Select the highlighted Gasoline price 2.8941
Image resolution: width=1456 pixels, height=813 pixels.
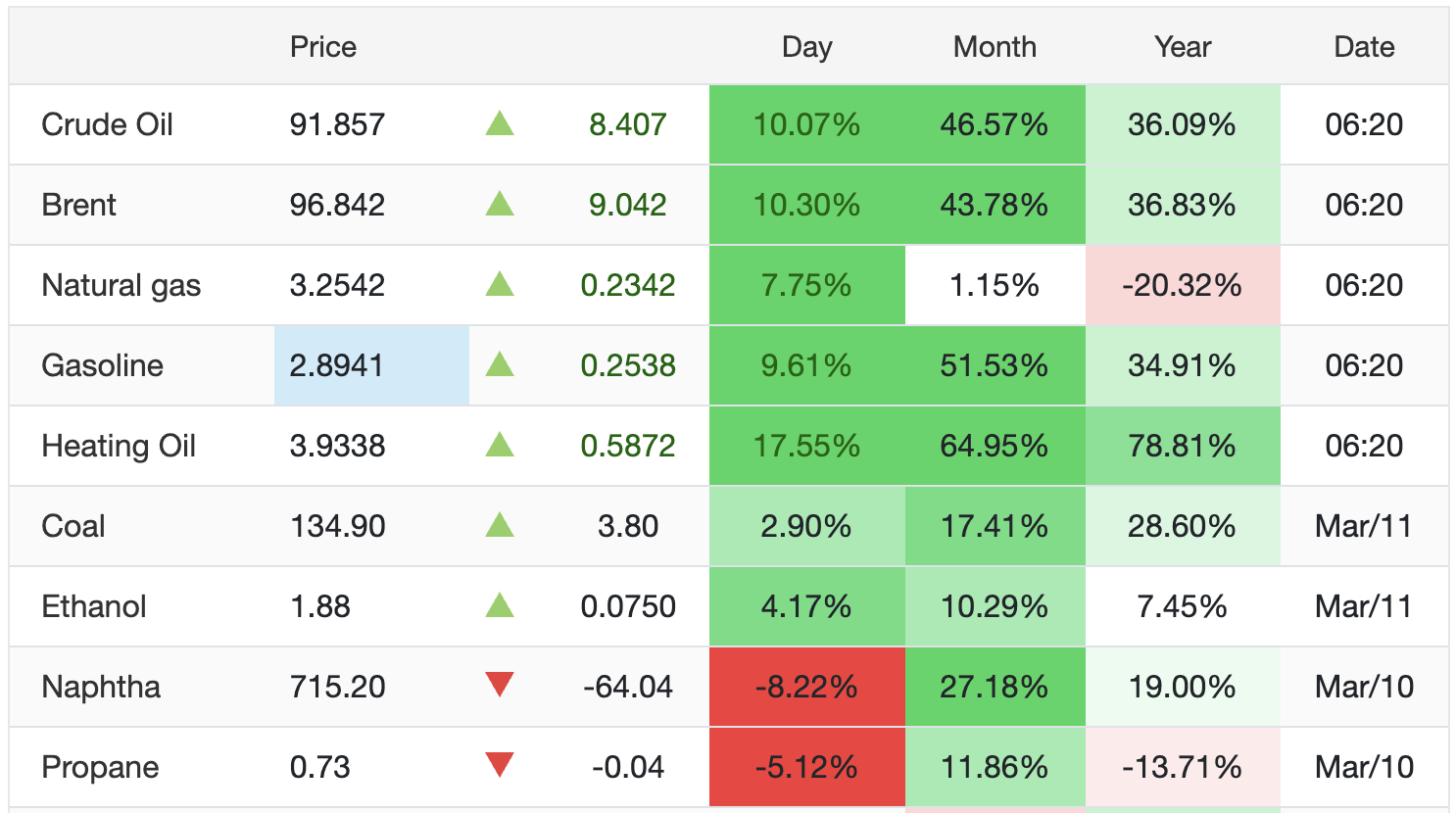pos(337,365)
